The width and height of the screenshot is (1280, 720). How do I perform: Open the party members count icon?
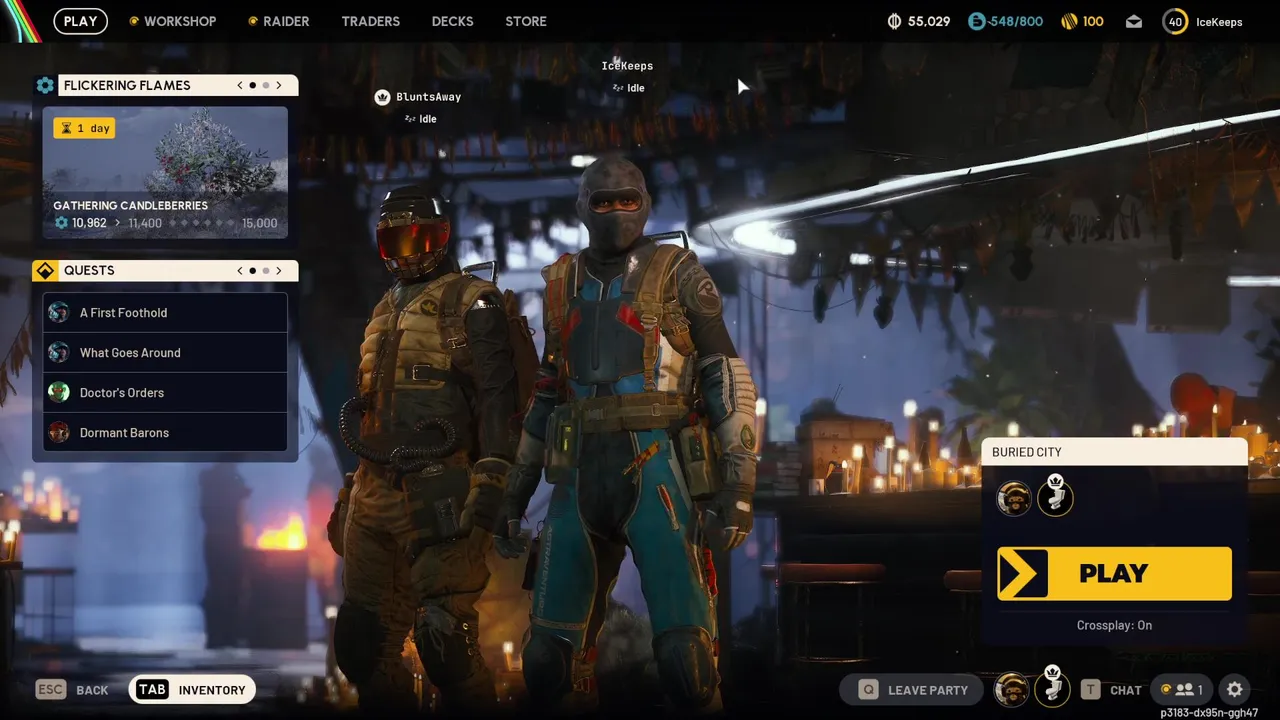point(1181,689)
